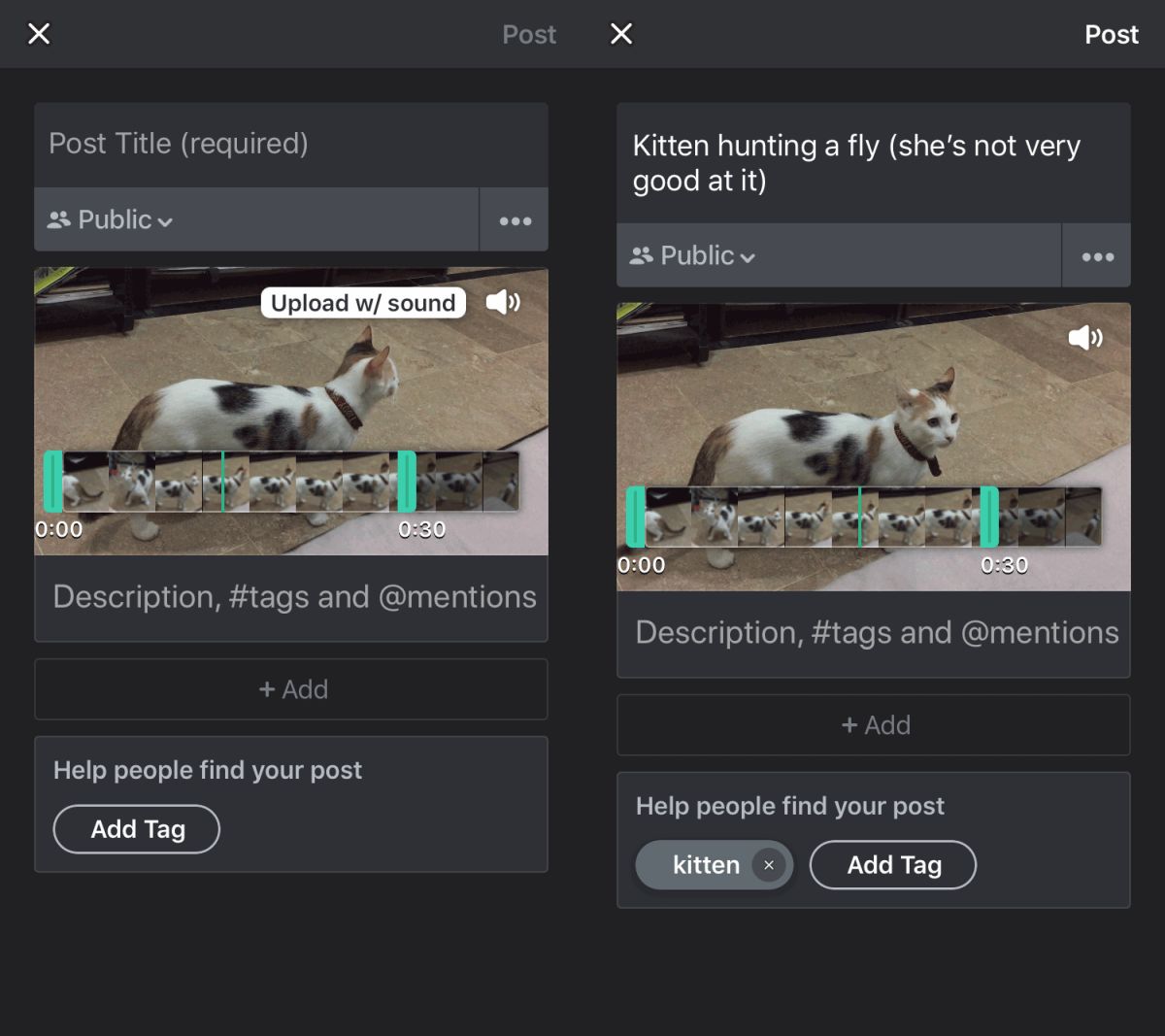Mute sound using right video speaker icon
The width and height of the screenshot is (1165, 1036).
coord(1085,337)
